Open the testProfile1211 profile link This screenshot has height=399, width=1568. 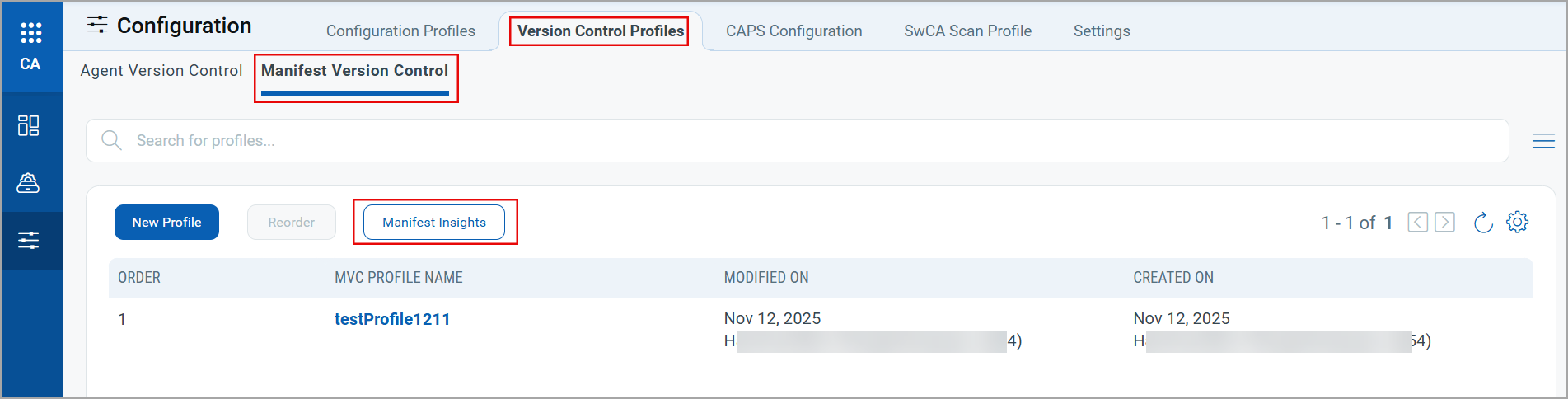tap(392, 320)
